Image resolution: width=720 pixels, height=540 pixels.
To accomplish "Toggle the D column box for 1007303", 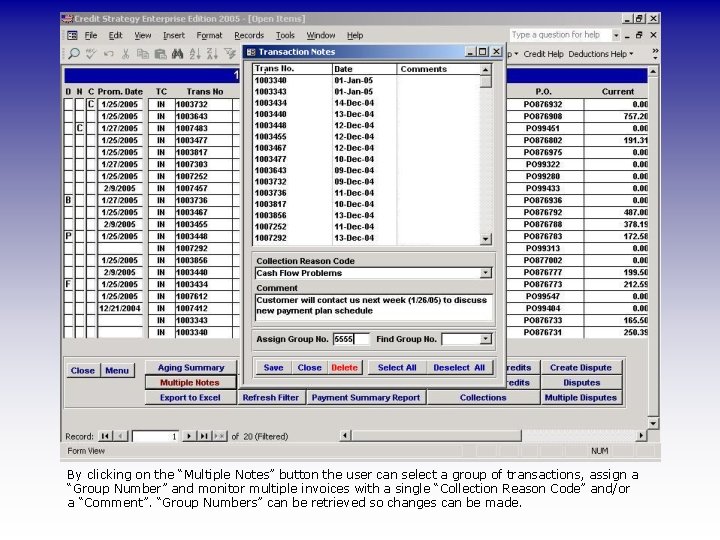I will pos(68,164).
